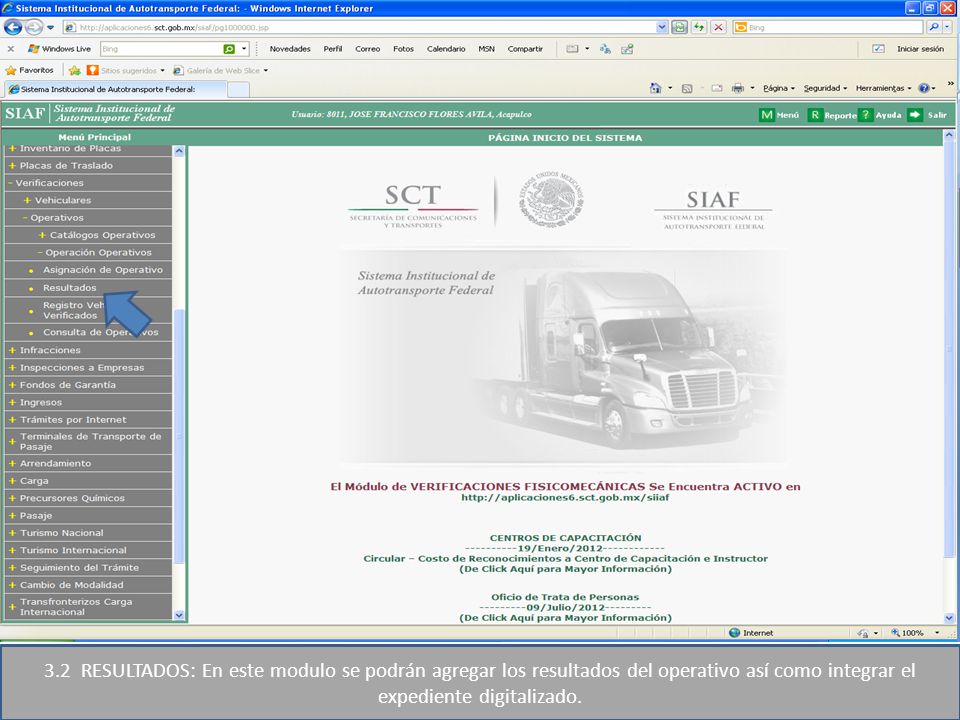Open the Seguridad menu dropdown
This screenshot has height=720, width=960.
click(825, 88)
